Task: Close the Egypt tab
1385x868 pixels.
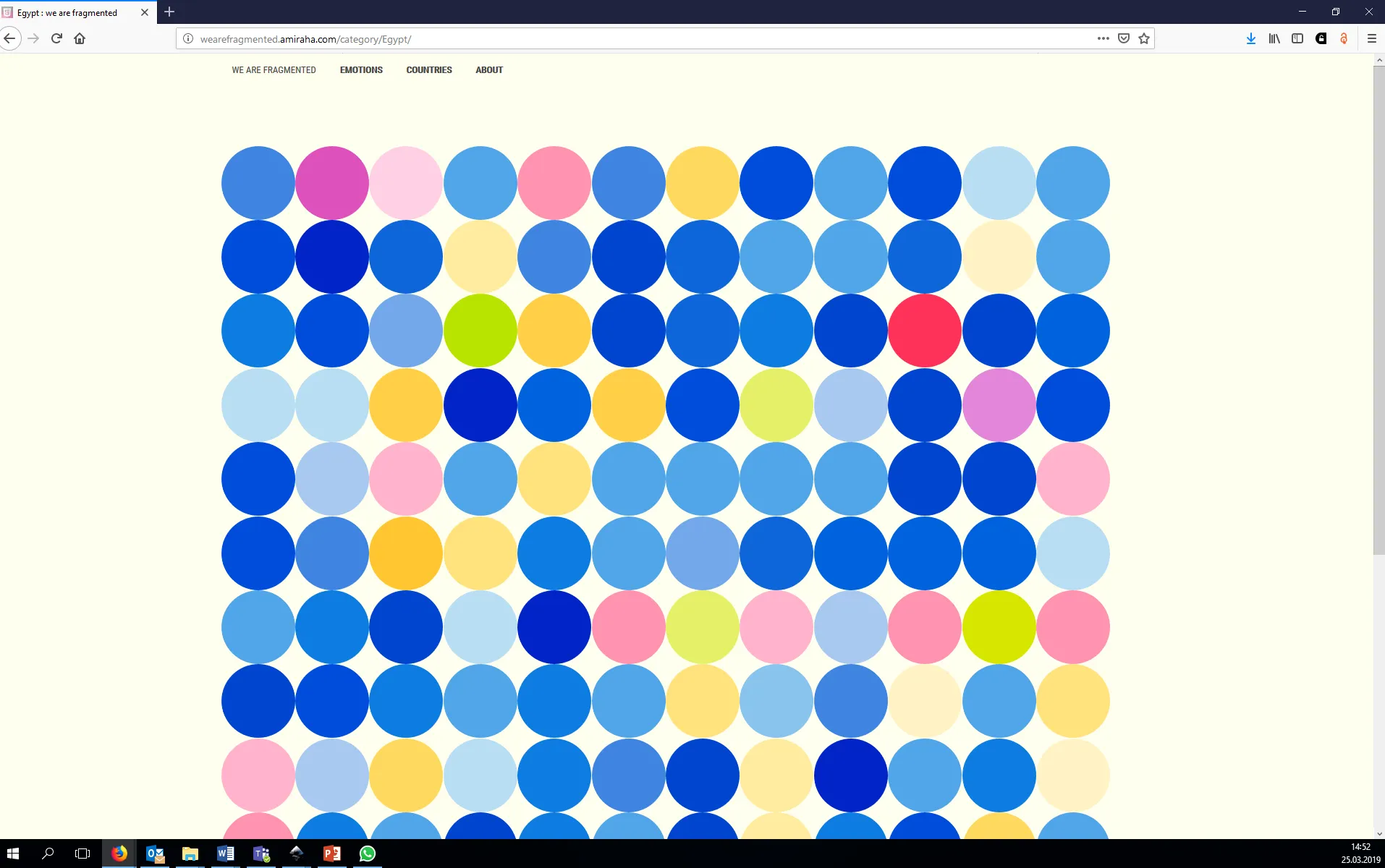Action: (x=144, y=12)
